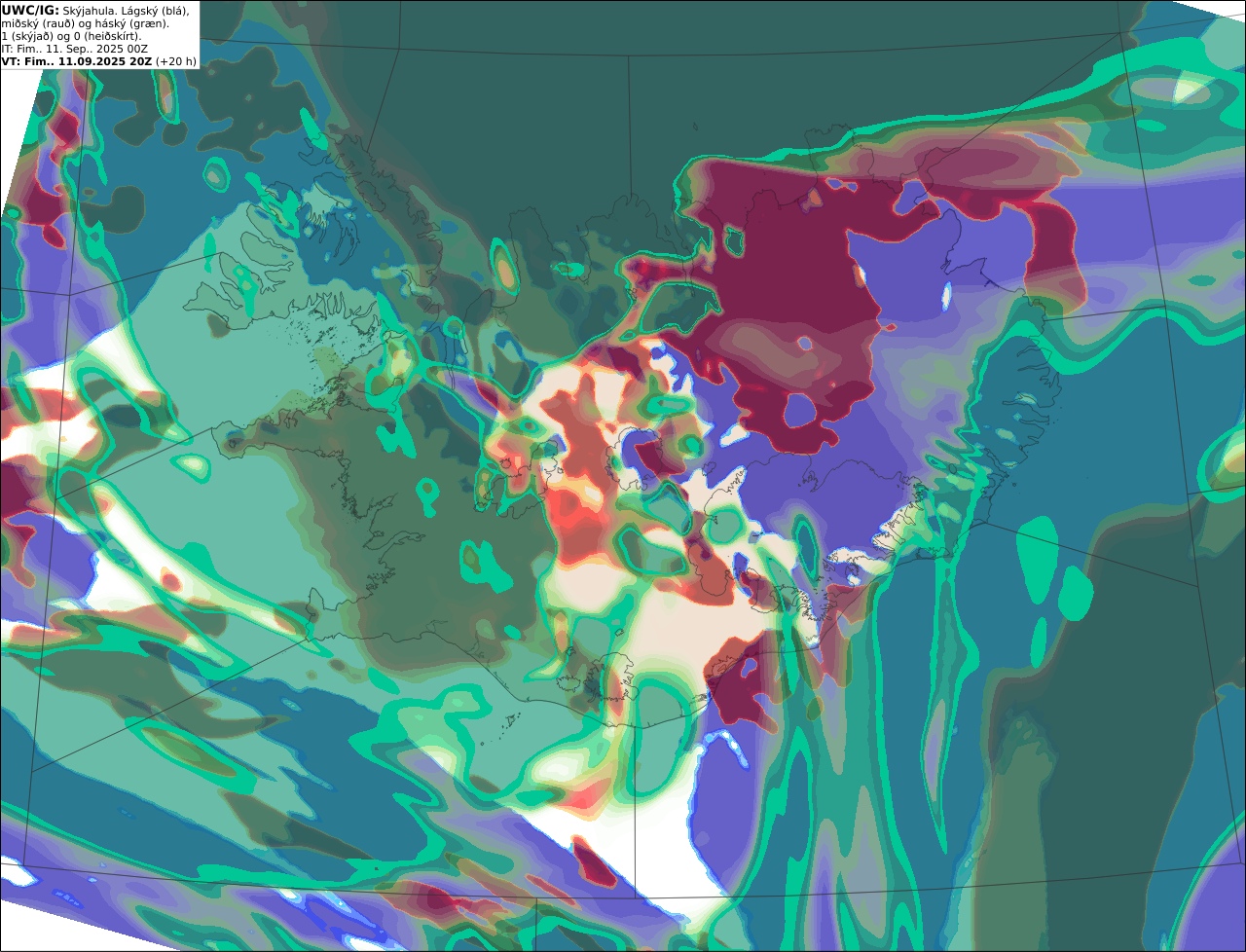
Task: Click the legend line "miðský (rauð) og háský (græn)."
Action: pyautogui.click(x=85, y=22)
